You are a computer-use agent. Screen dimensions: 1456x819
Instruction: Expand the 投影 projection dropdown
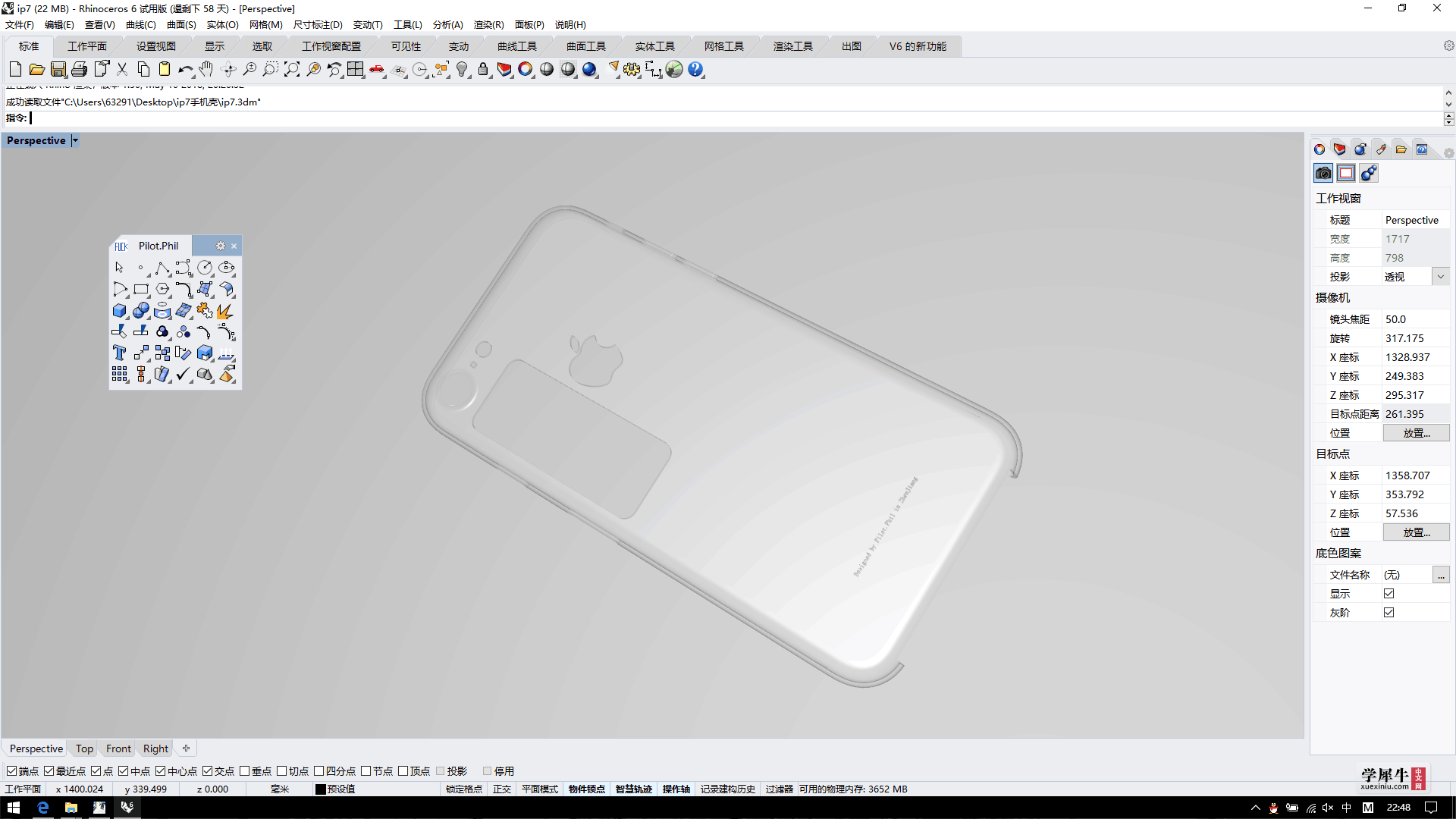(1441, 277)
